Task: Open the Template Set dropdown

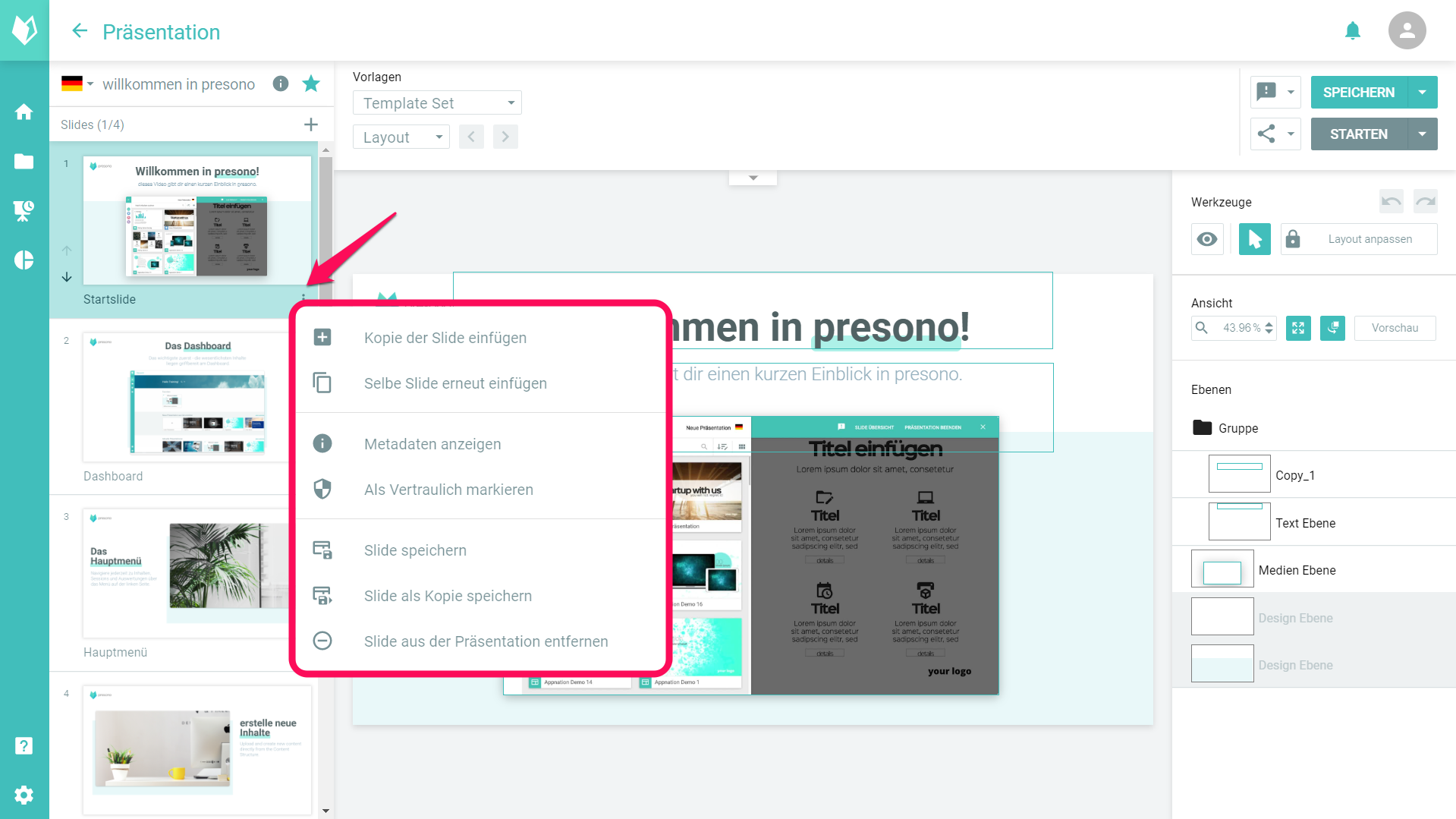Action: (437, 102)
